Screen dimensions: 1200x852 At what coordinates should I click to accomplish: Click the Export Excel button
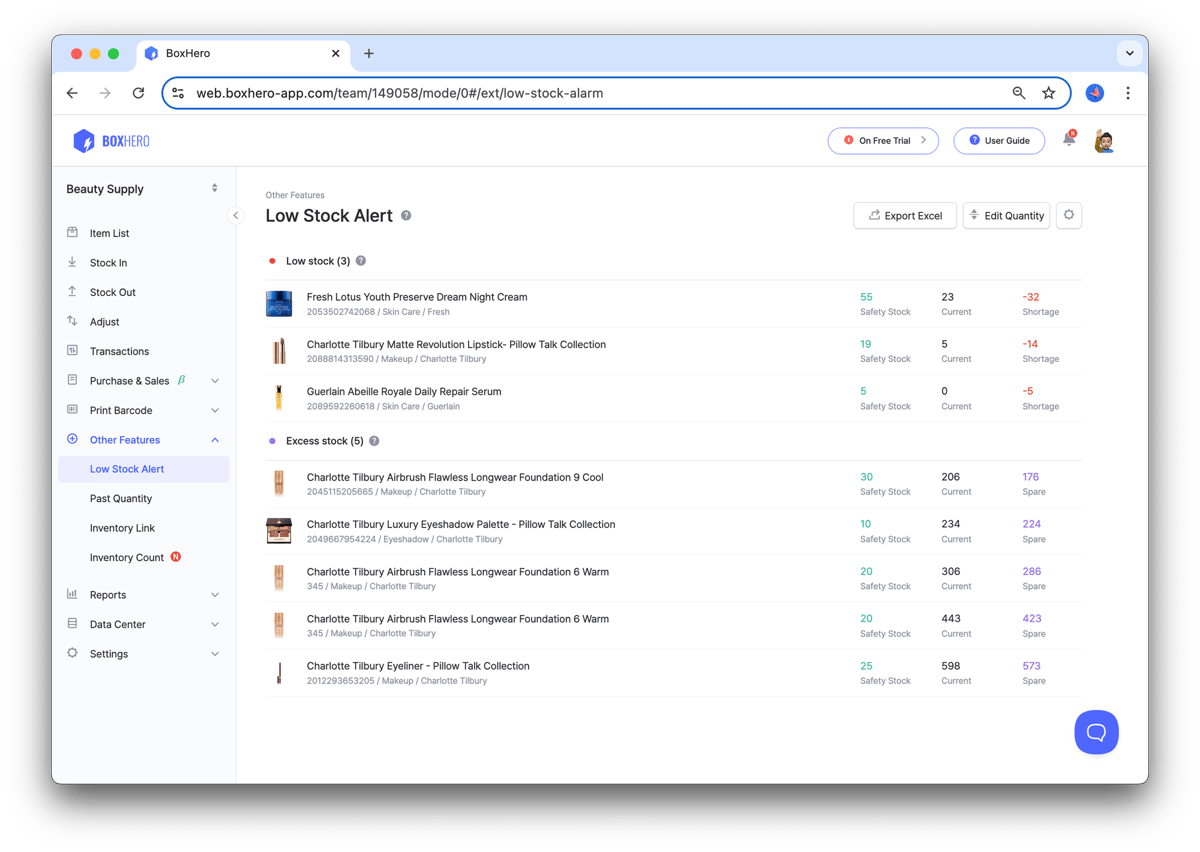pyautogui.click(x=904, y=215)
